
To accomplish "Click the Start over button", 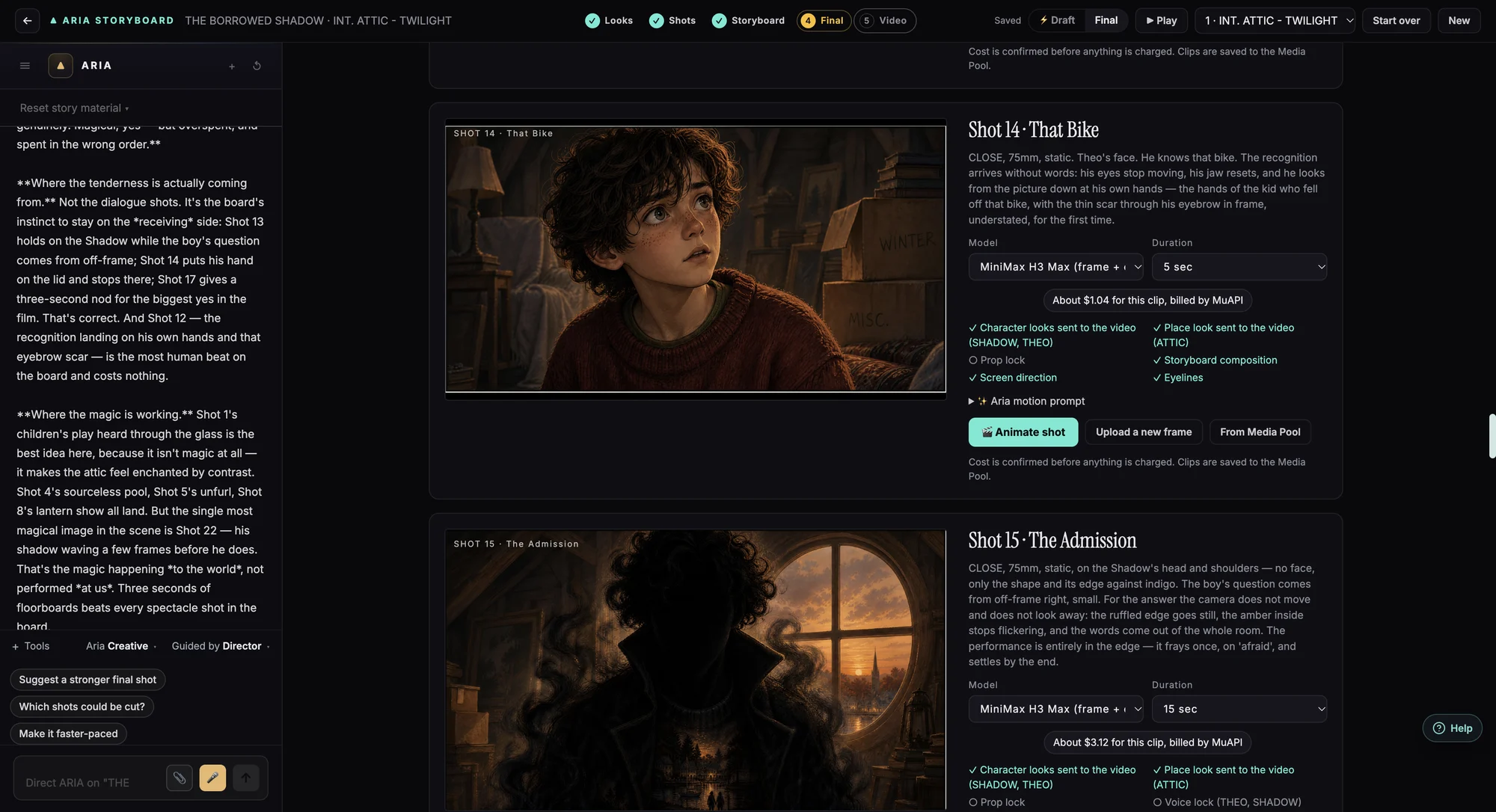I will (1396, 20).
